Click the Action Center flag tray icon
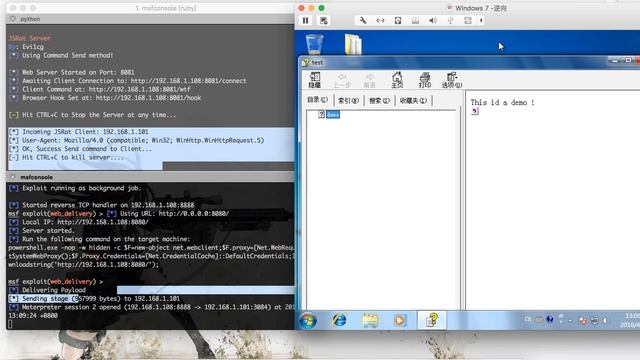640x360 pixels. (582, 321)
